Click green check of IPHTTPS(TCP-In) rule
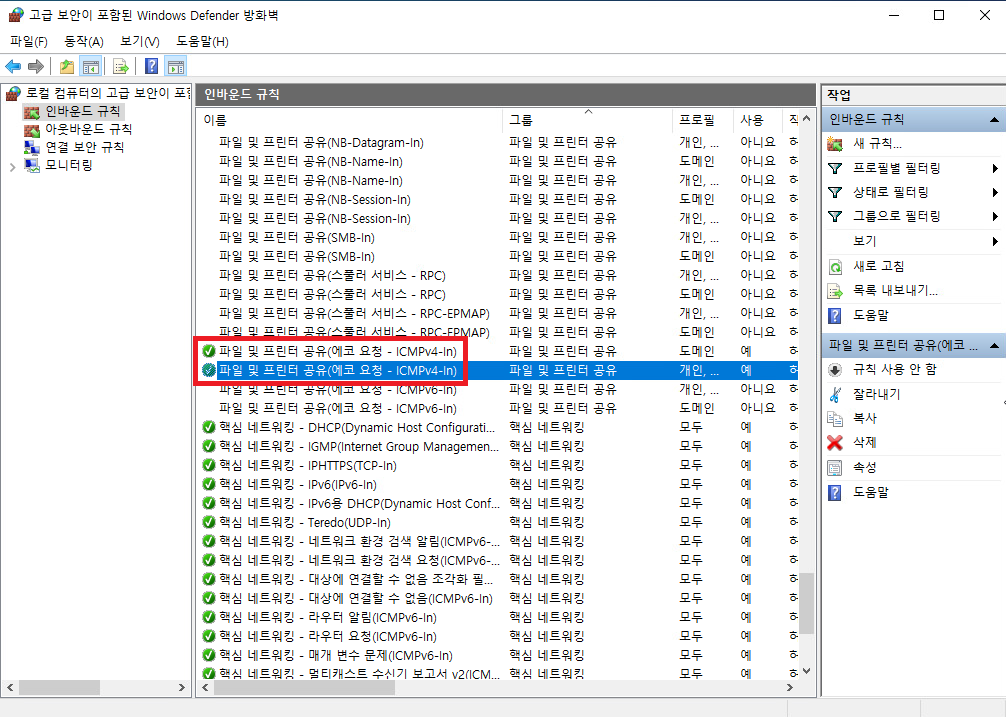Screen dimensions: 1006x717 pos(209,465)
